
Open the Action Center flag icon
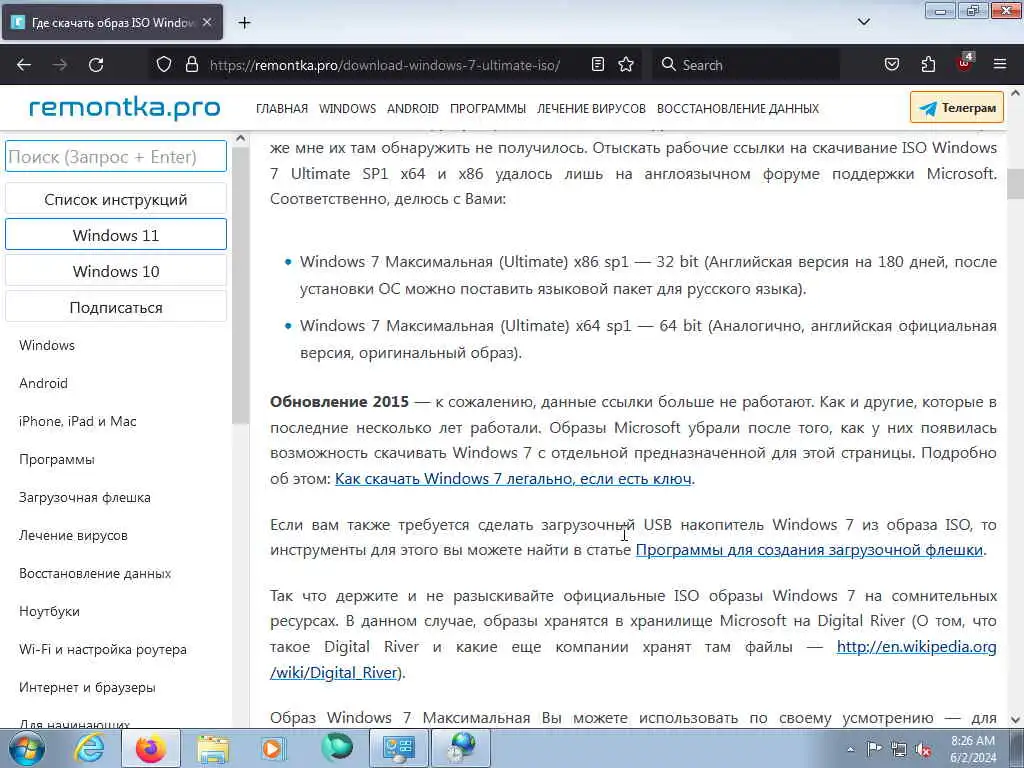point(874,749)
